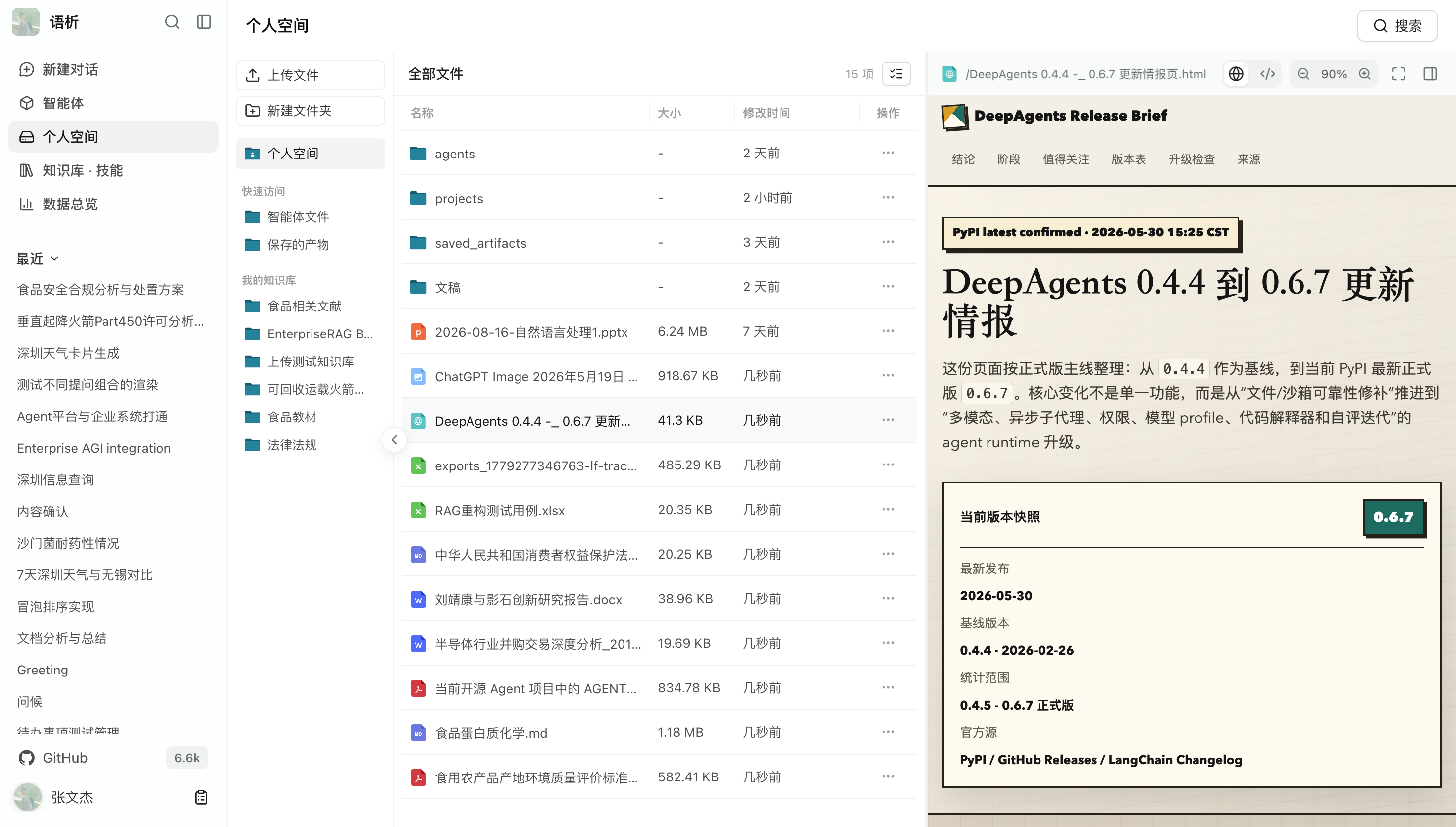The width and height of the screenshot is (1456, 827).
Task: Click the Word icon of 半导体行业并购交易深度分析
Action: pyautogui.click(x=418, y=644)
